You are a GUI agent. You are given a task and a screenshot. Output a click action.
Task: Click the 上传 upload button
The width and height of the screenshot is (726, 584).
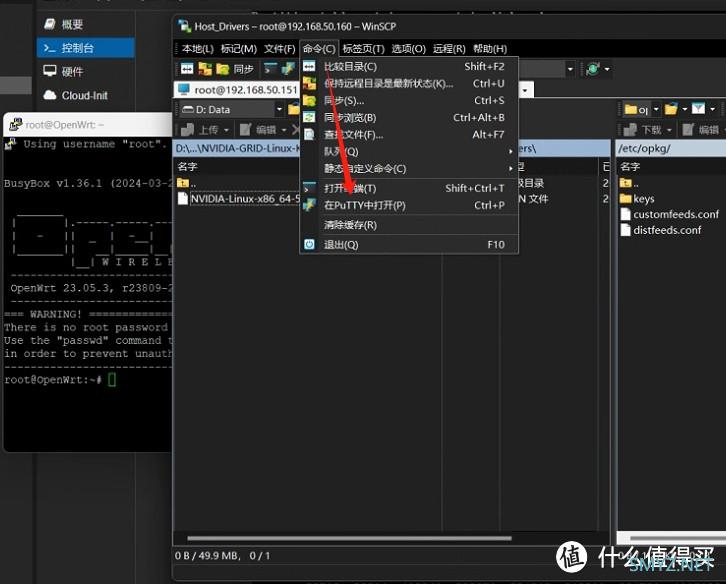coord(200,130)
